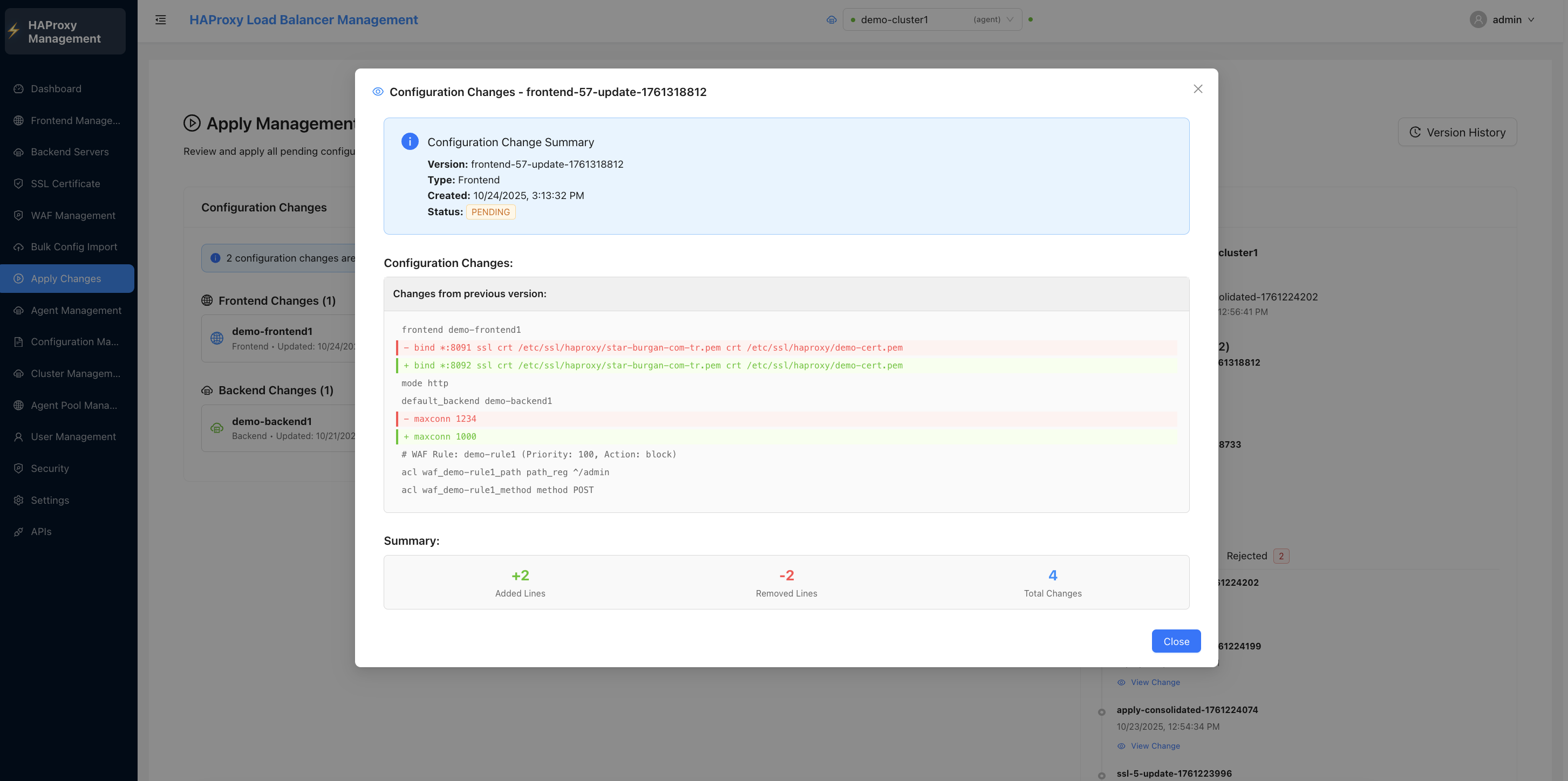Click the demo-backend1 cloud server icon

click(217, 428)
